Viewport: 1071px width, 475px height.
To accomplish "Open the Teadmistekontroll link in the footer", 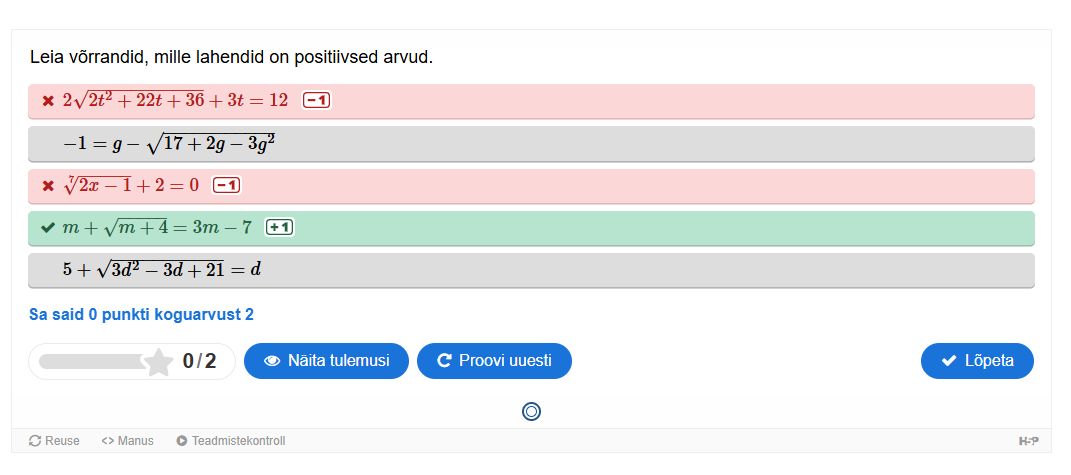I will (231, 441).
